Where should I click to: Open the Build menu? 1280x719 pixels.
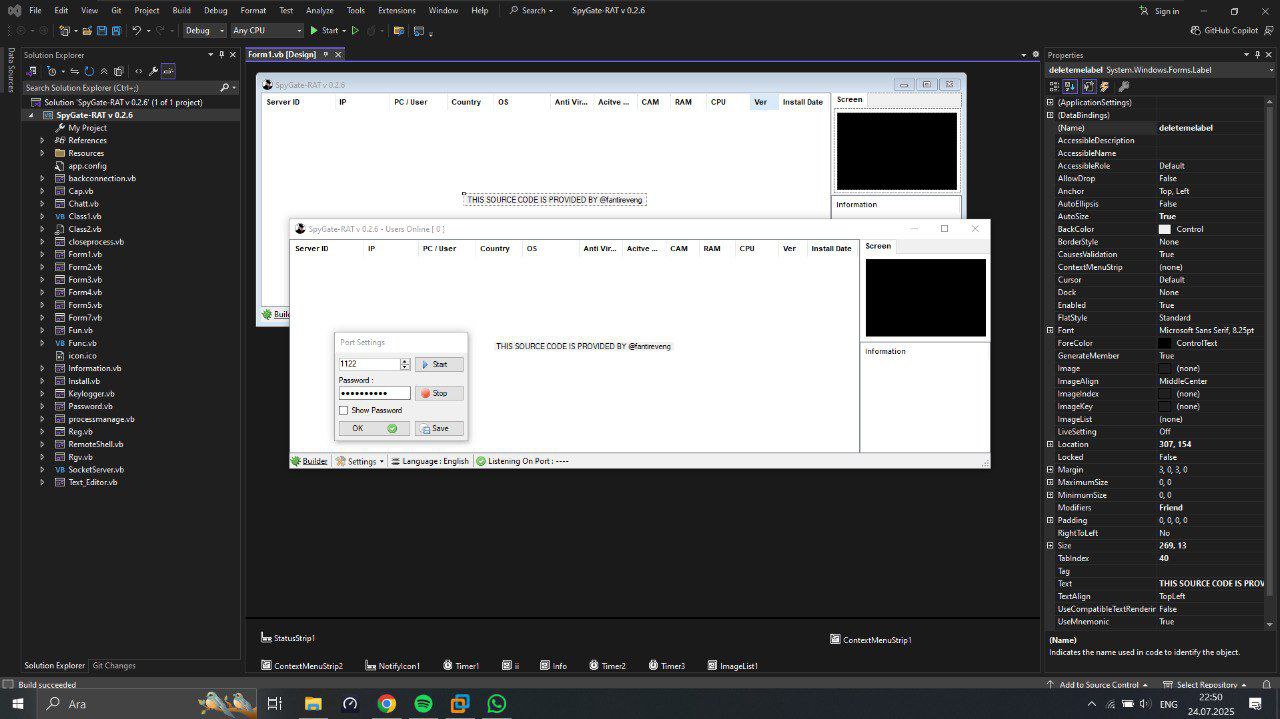pyautogui.click(x=181, y=10)
